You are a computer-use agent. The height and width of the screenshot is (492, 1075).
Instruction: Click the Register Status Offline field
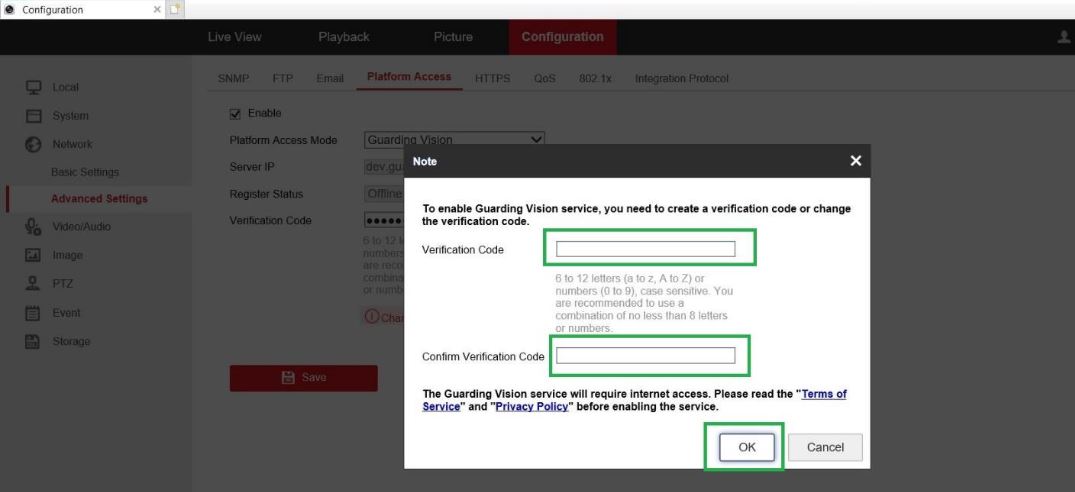385,194
